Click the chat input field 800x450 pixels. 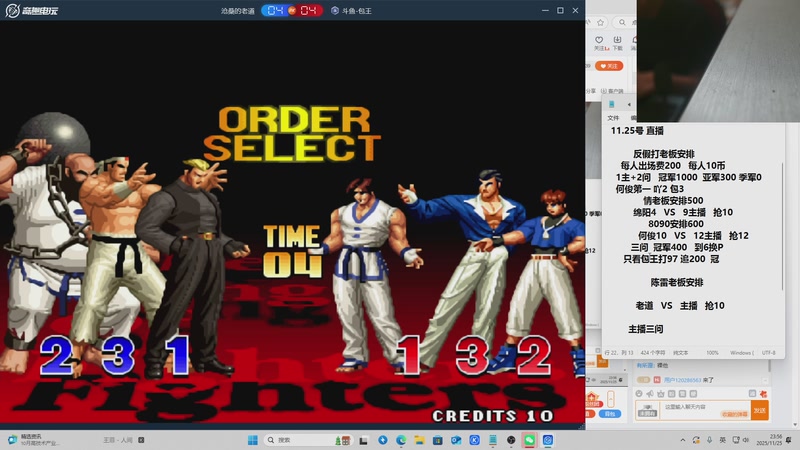pos(706,410)
